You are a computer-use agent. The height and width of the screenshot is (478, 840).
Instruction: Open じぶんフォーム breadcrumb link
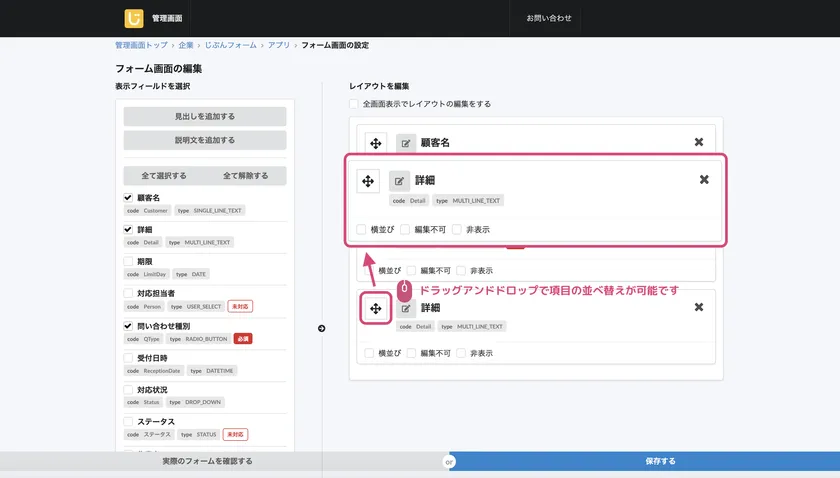coord(229,45)
